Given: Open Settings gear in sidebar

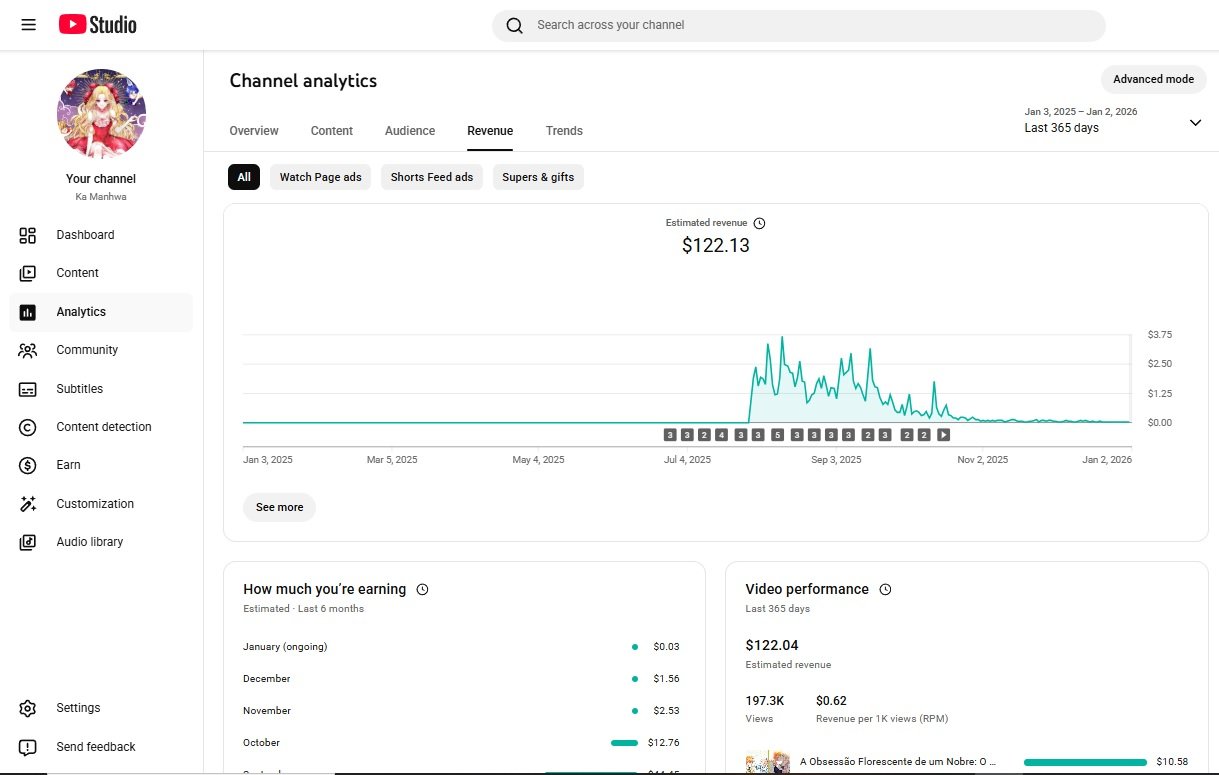Looking at the screenshot, I should (28, 708).
